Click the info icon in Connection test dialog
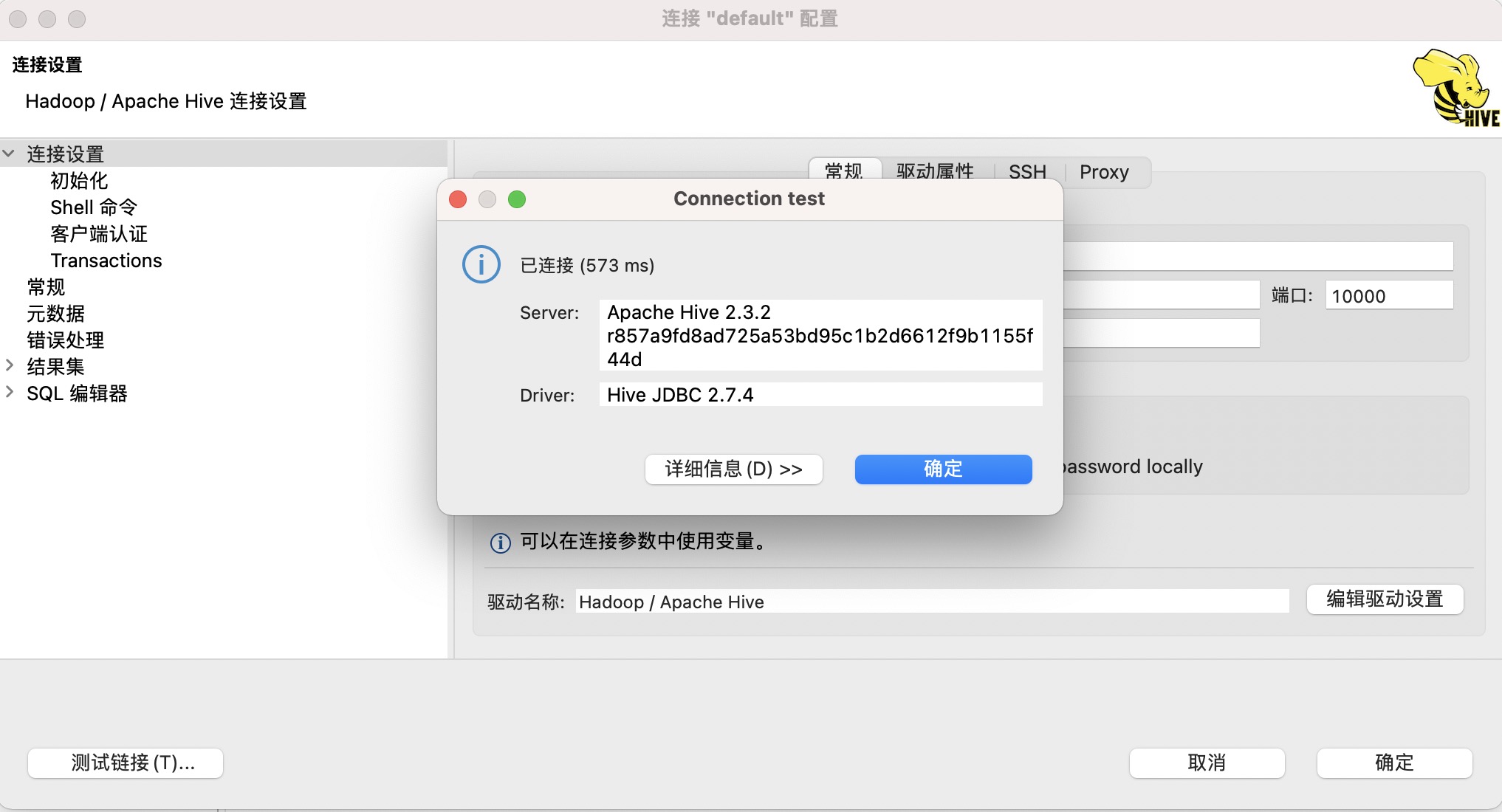Viewport: 1502px width, 812px height. click(x=481, y=264)
